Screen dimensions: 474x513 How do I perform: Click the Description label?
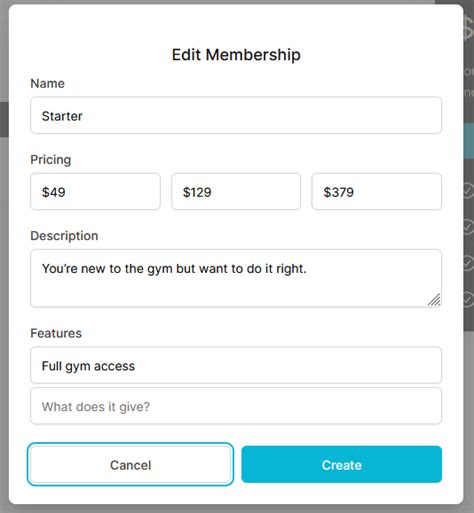point(64,236)
